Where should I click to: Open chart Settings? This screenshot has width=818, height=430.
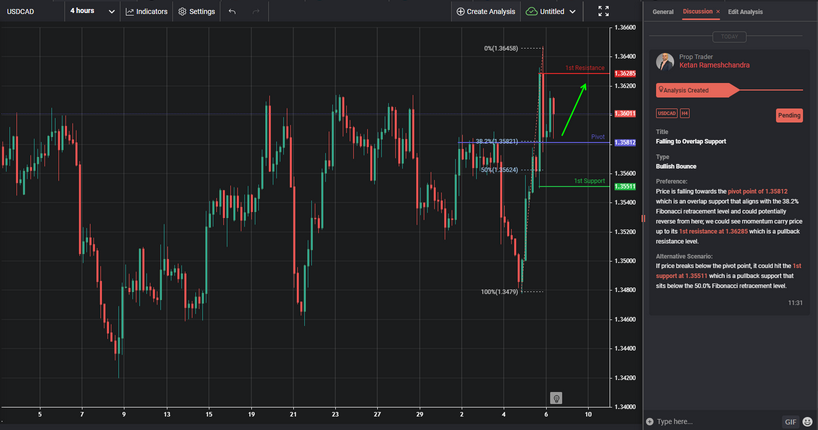tap(197, 11)
